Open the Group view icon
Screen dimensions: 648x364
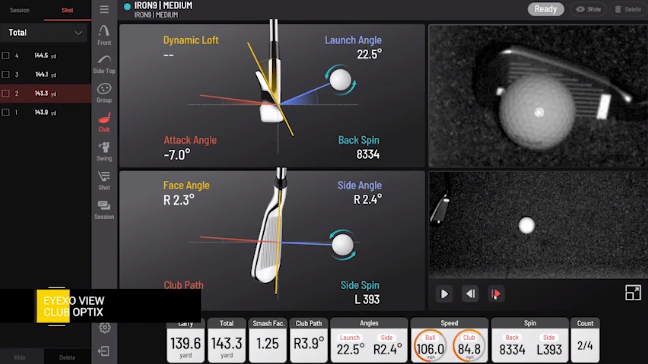(x=104, y=93)
